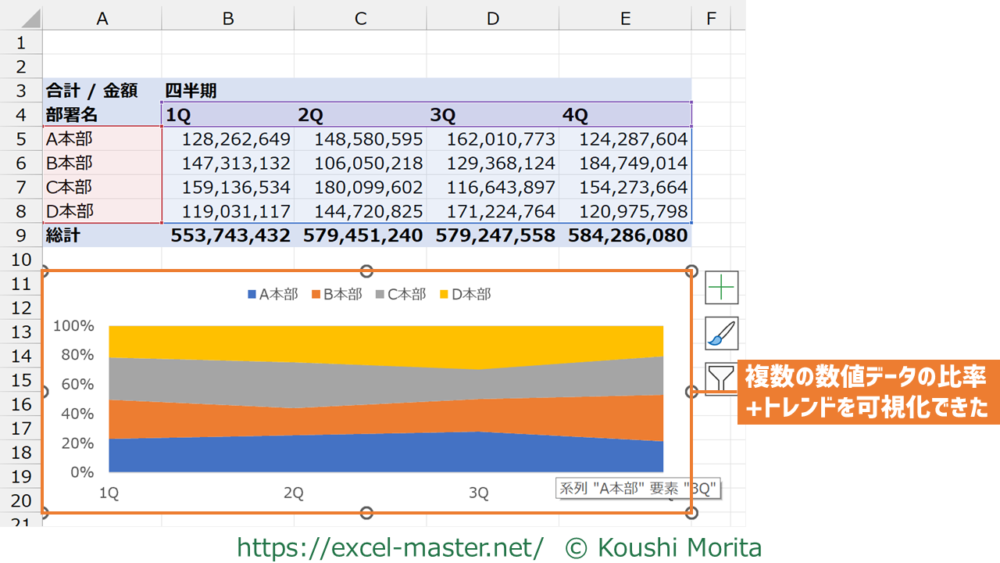The width and height of the screenshot is (1000, 563).
Task: Click the bottom-center chart resize handle
Action: [x=366, y=513]
